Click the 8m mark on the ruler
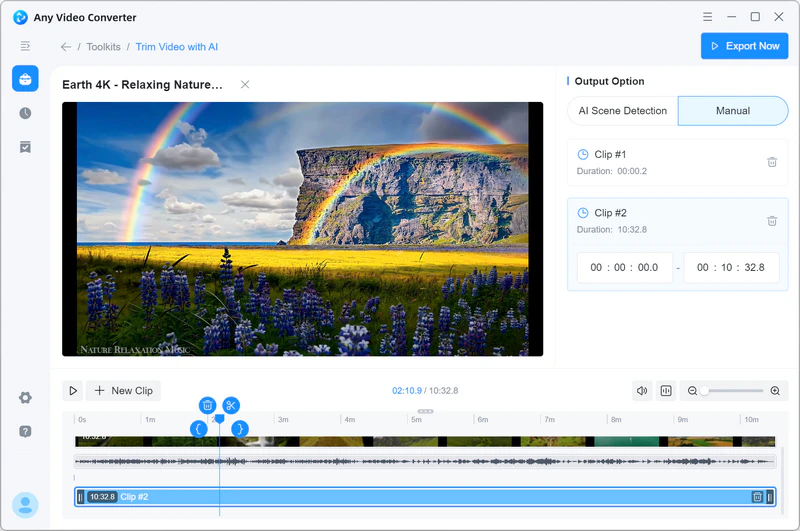The width and height of the screenshot is (800, 531). point(616,419)
